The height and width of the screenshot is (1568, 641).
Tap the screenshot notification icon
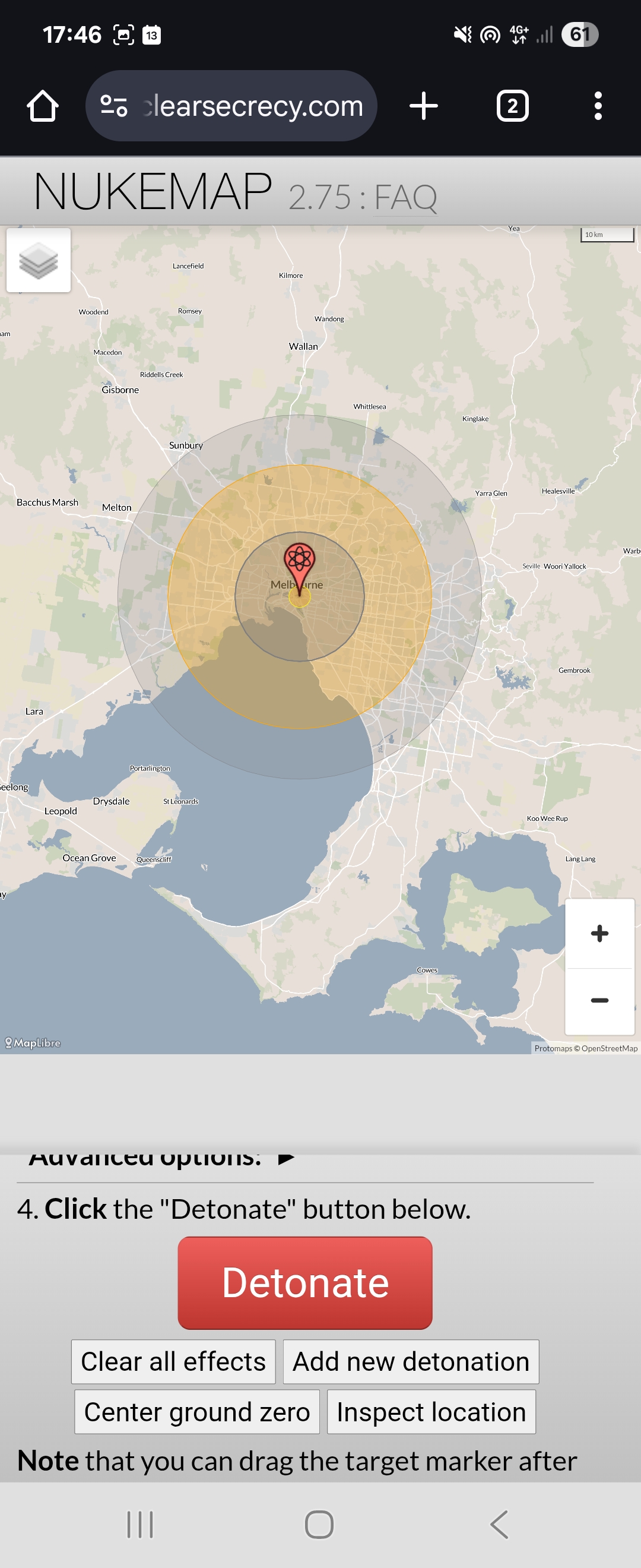[x=123, y=34]
